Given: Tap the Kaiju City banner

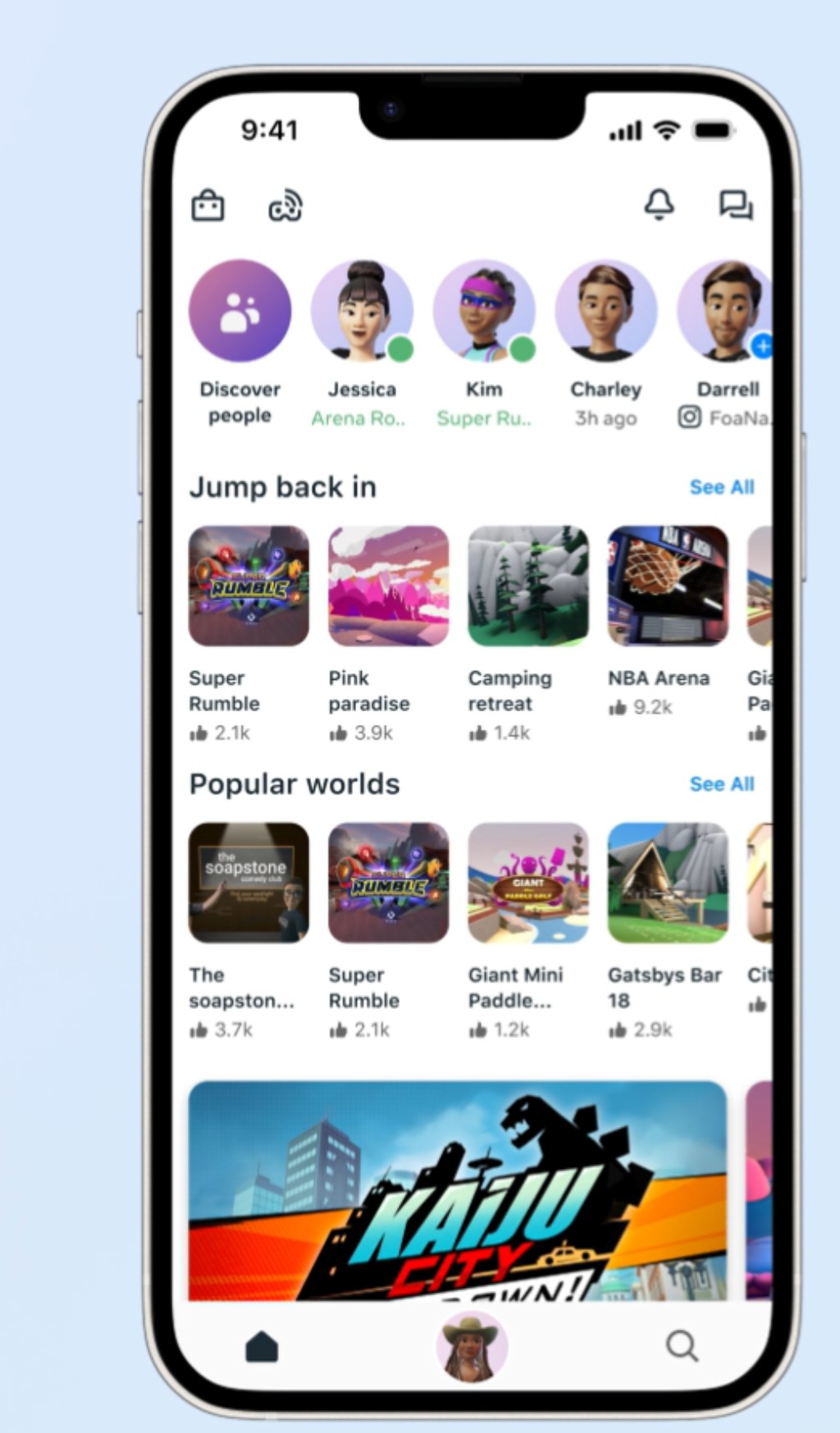Looking at the screenshot, I should tap(458, 1191).
